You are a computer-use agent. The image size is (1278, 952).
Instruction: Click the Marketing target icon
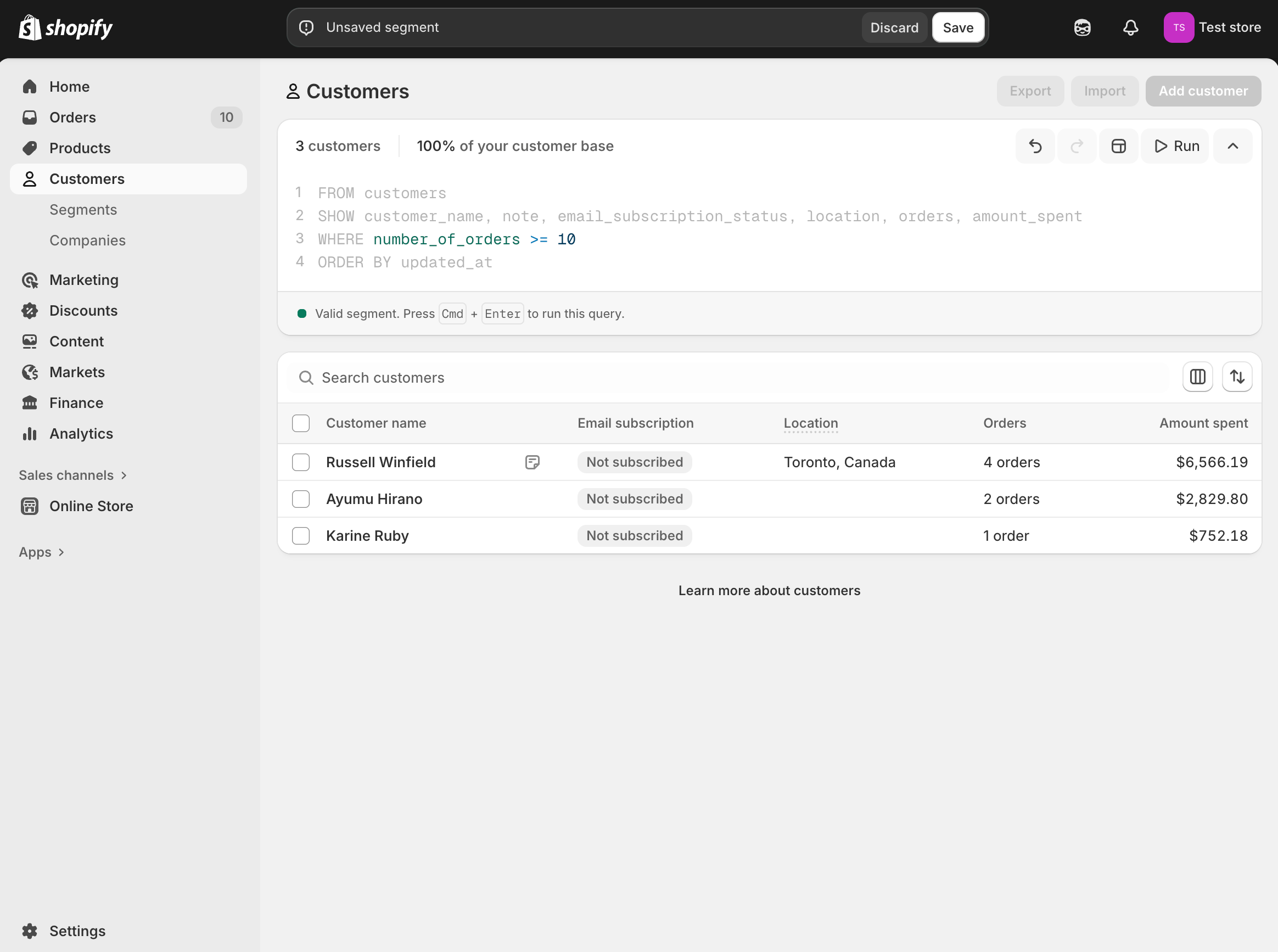(30, 280)
